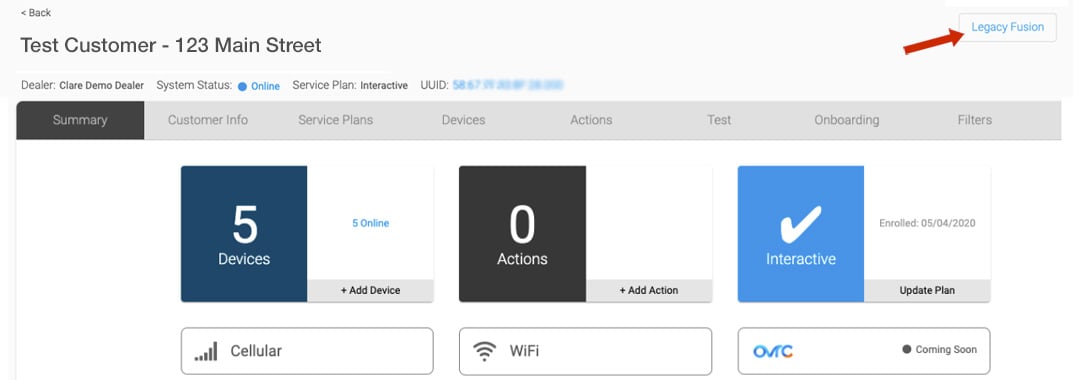The width and height of the screenshot is (1080, 380).
Task: Click the + Add Action button
Action: tap(649, 291)
